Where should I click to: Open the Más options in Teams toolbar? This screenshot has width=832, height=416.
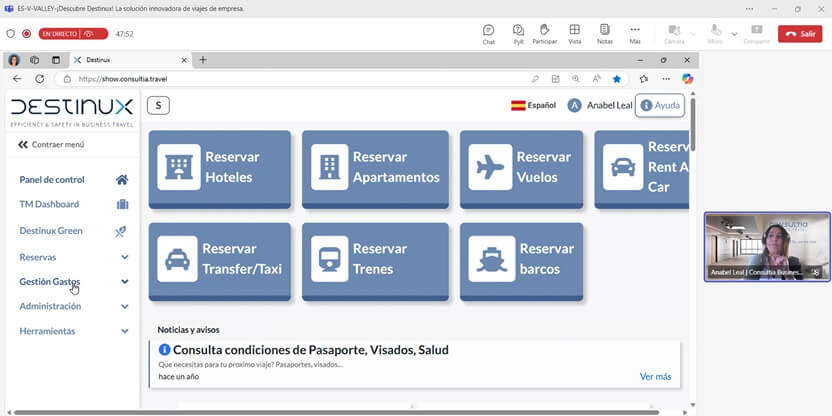pos(635,34)
